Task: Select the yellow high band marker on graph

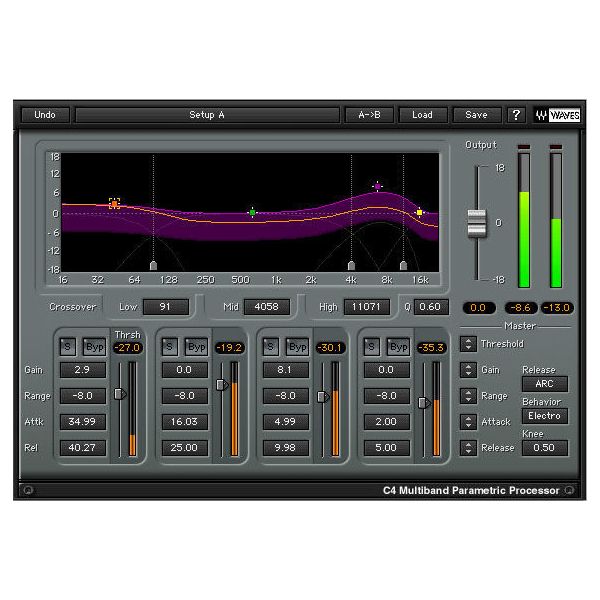Action: (x=420, y=212)
